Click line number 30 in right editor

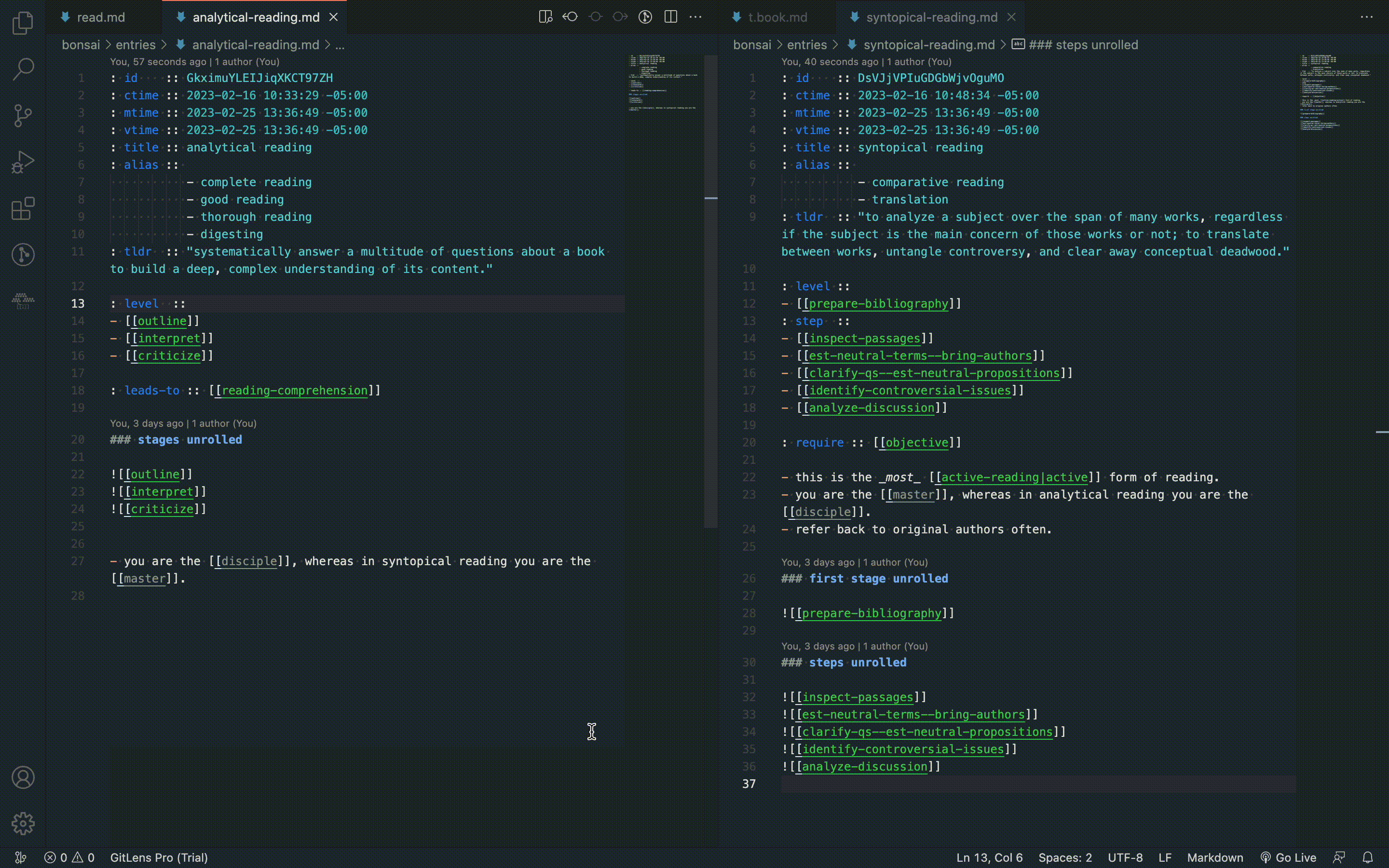tap(749, 663)
